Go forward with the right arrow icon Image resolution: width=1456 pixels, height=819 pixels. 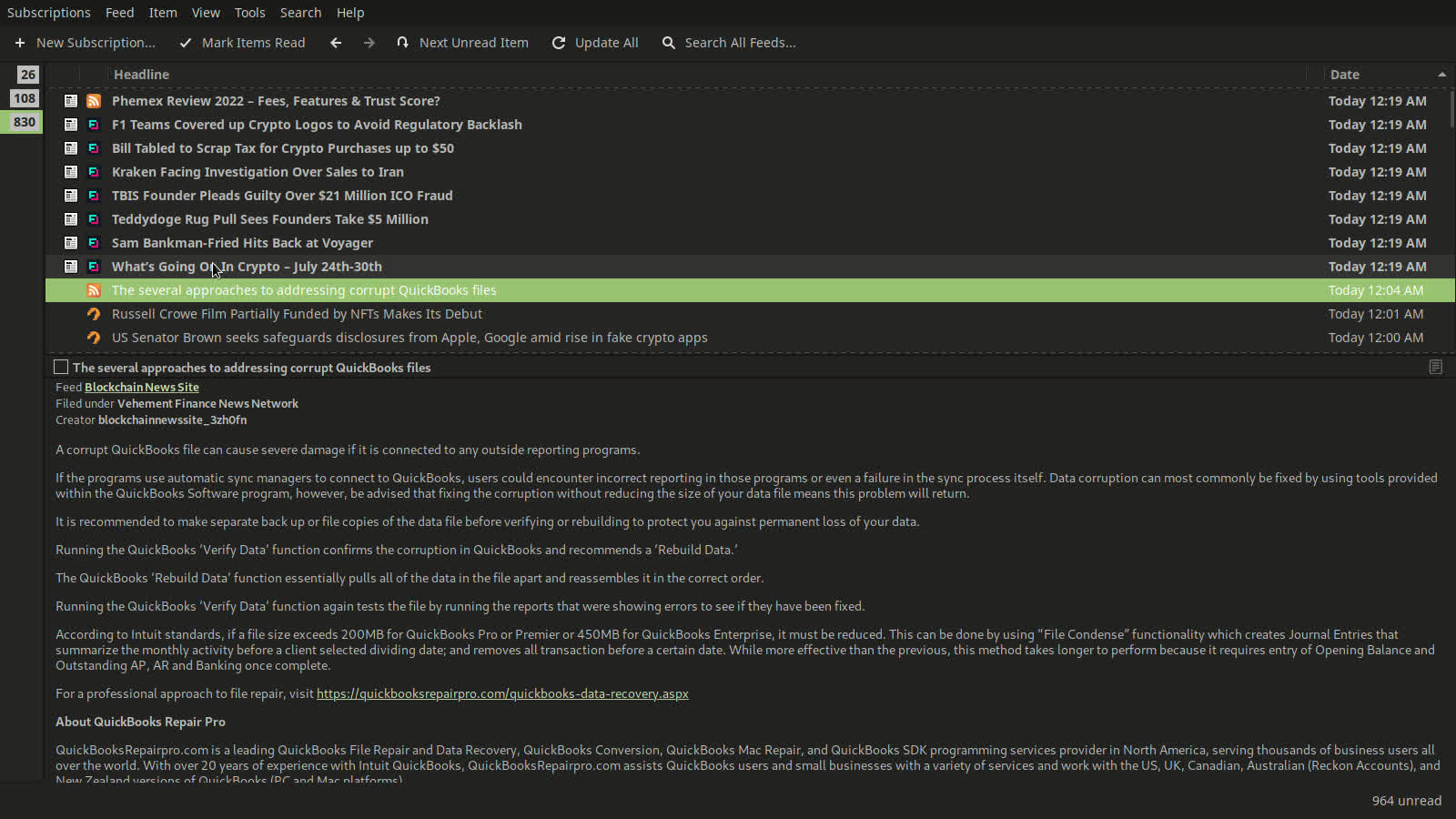tap(369, 43)
